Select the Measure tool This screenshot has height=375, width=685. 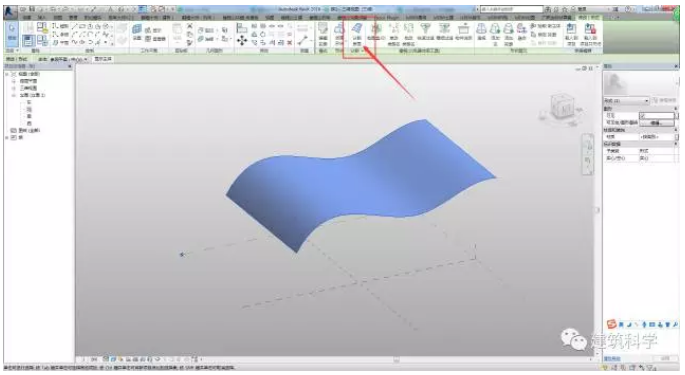[x=302, y=41]
